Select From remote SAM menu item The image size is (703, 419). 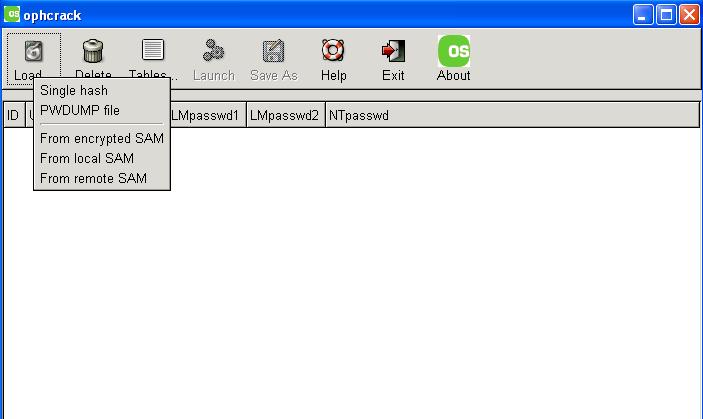click(x=93, y=179)
